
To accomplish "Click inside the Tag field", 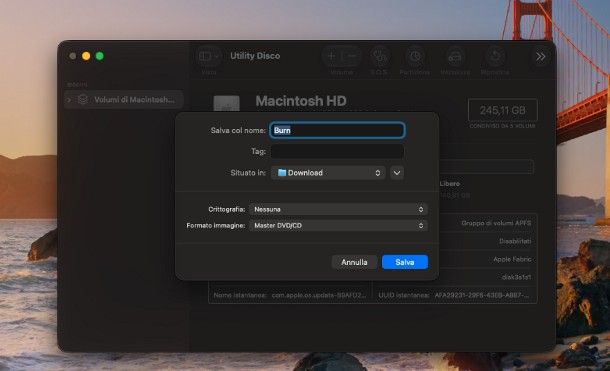I will pyautogui.click(x=337, y=151).
